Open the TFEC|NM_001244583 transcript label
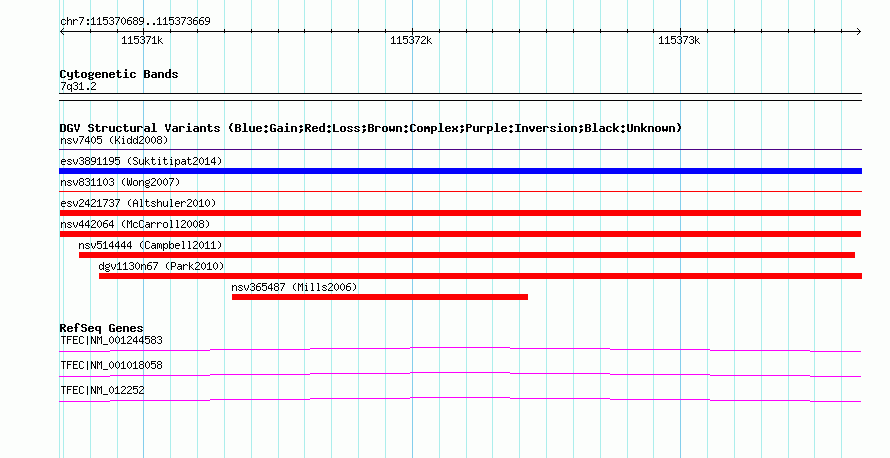Screen dimensions: 890x458 coord(111,341)
